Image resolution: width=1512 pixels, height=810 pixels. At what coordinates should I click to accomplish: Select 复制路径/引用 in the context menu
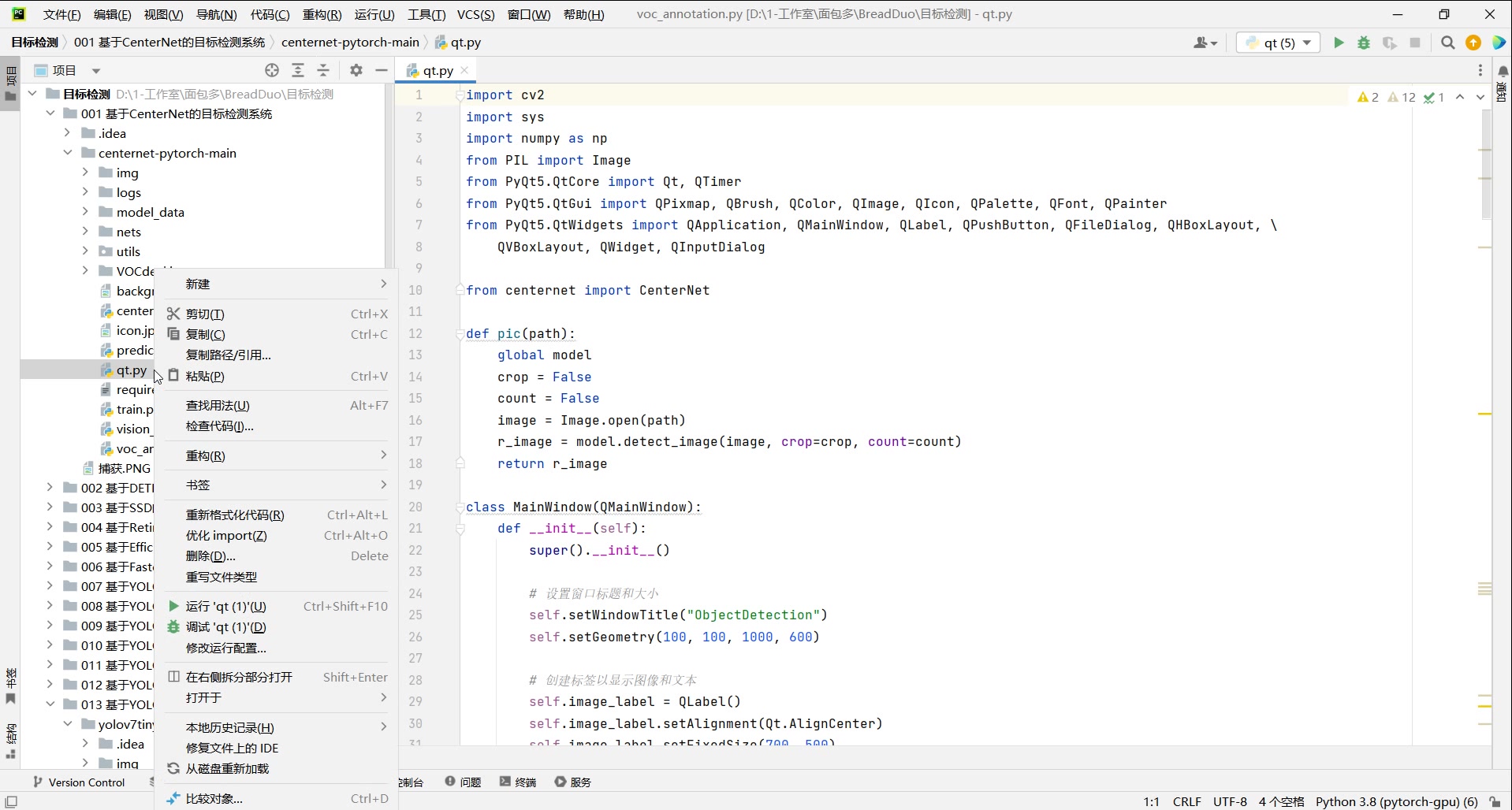pos(228,355)
